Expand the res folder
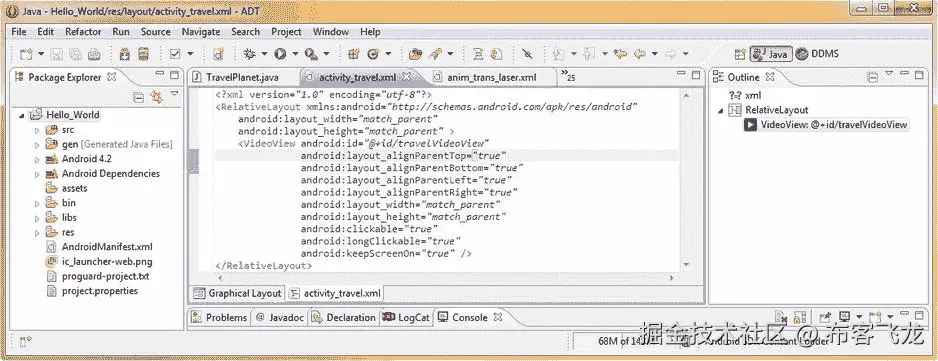 point(36,232)
